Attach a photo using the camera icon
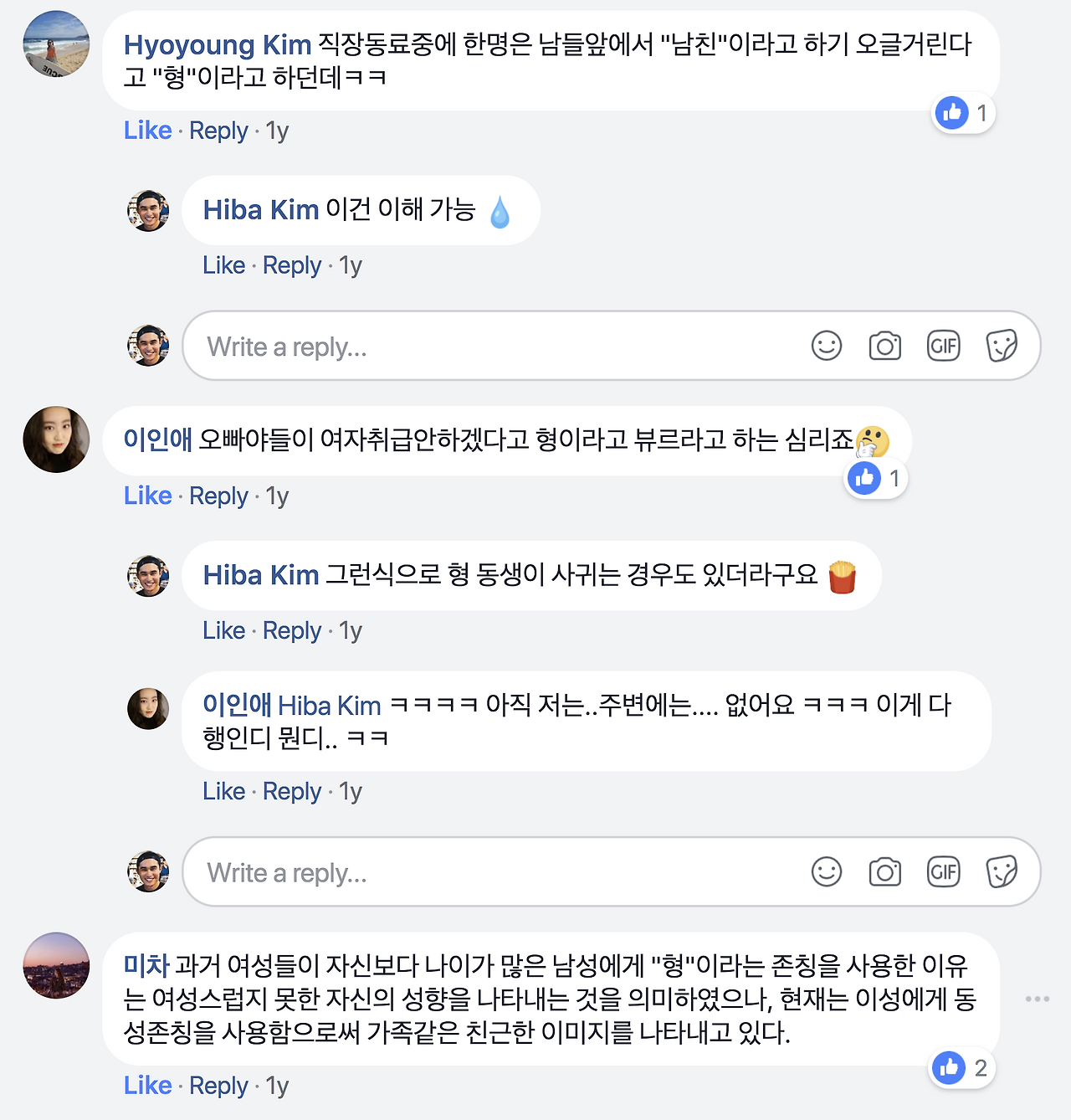 coord(884,345)
